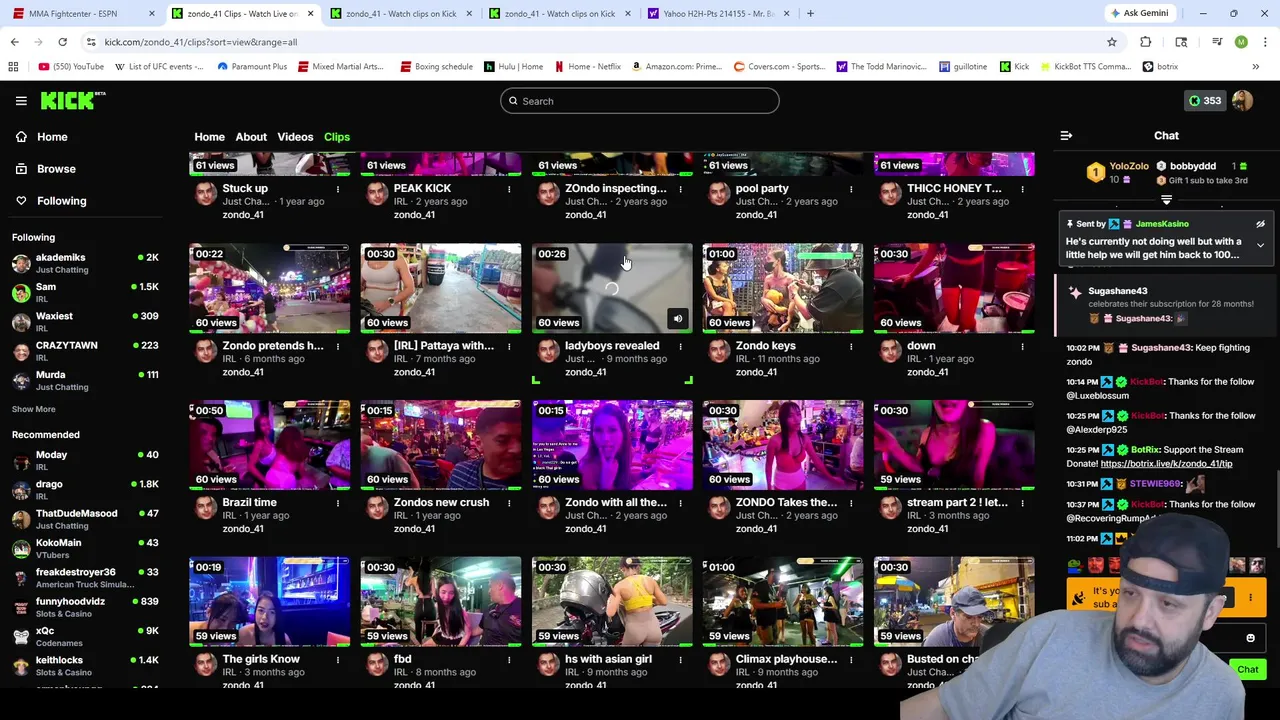
Task: Click Ask Gemini button
Action: coord(1139,14)
